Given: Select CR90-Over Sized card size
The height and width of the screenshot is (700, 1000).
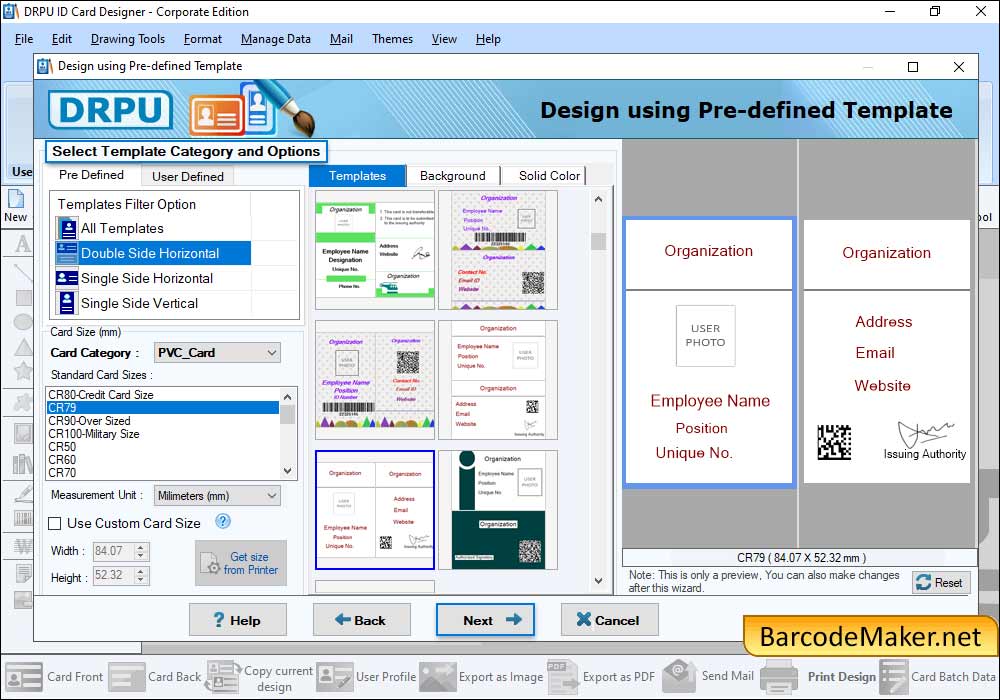Looking at the screenshot, I should pyautogui.click(x=163, y=421).
